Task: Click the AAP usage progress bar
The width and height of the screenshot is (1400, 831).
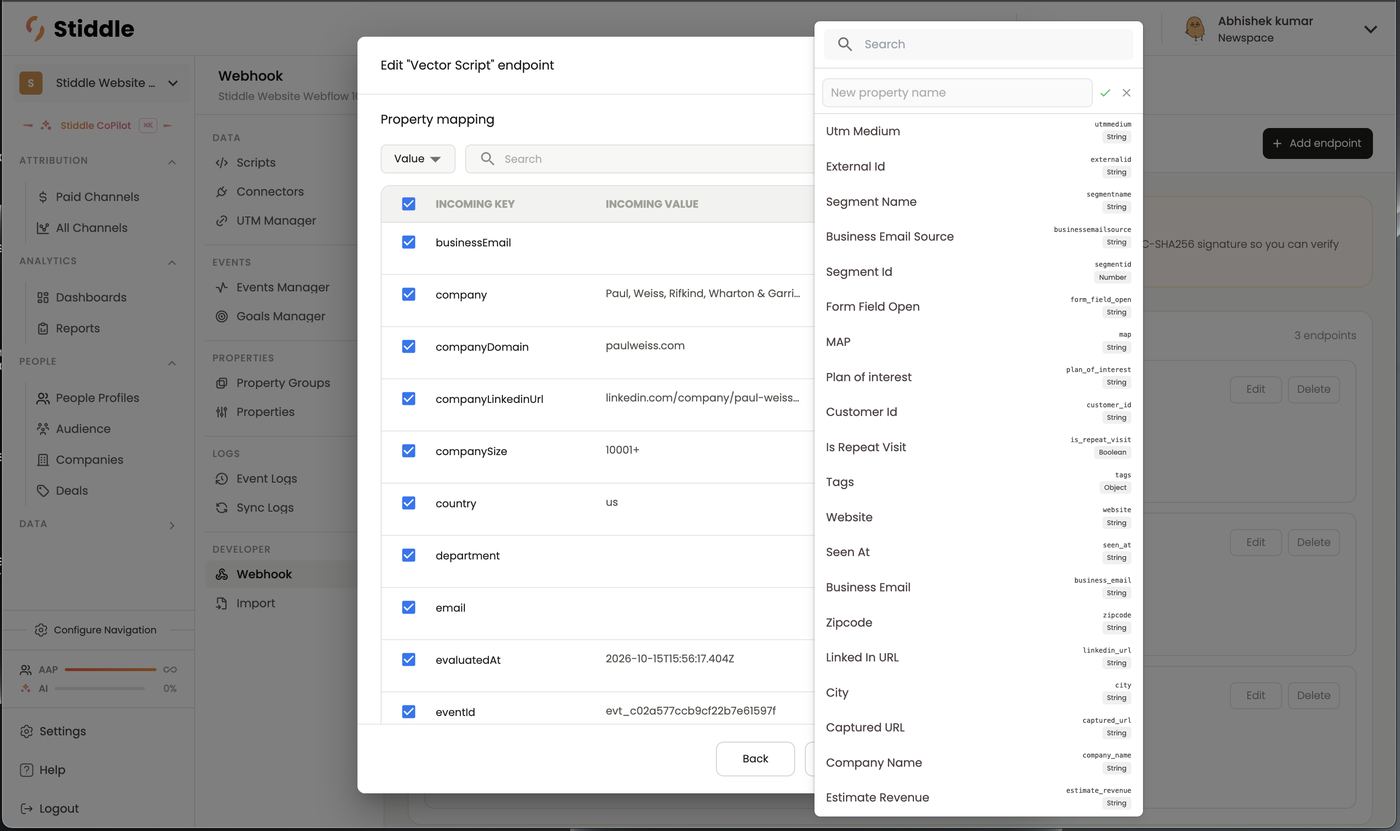Action: 110,669
